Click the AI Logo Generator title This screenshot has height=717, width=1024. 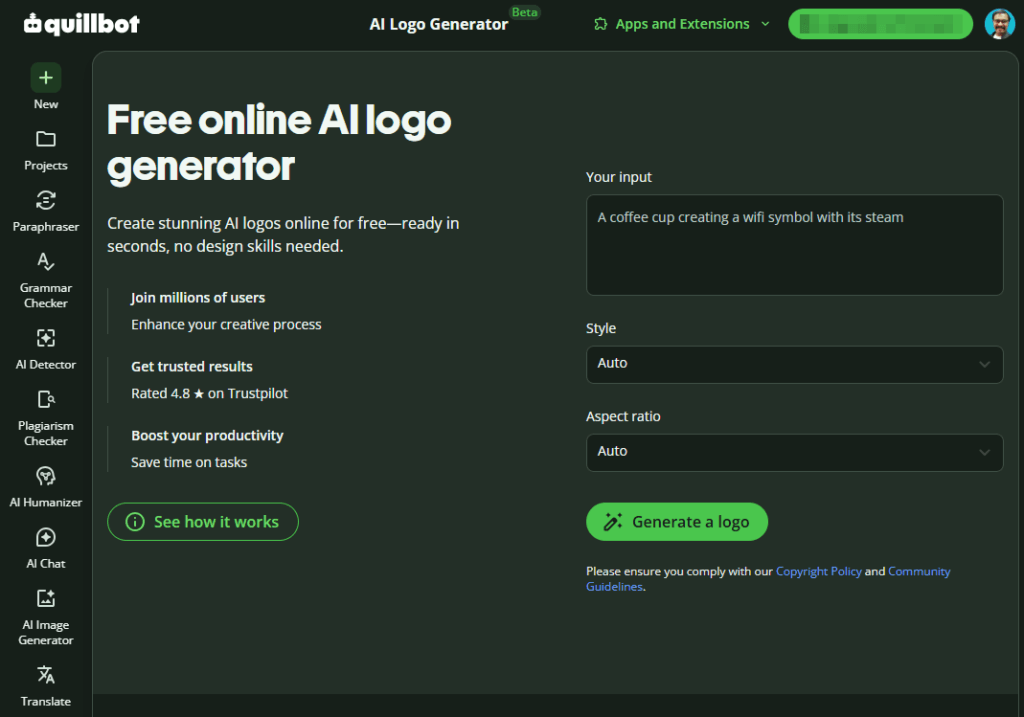pos(438,24)
